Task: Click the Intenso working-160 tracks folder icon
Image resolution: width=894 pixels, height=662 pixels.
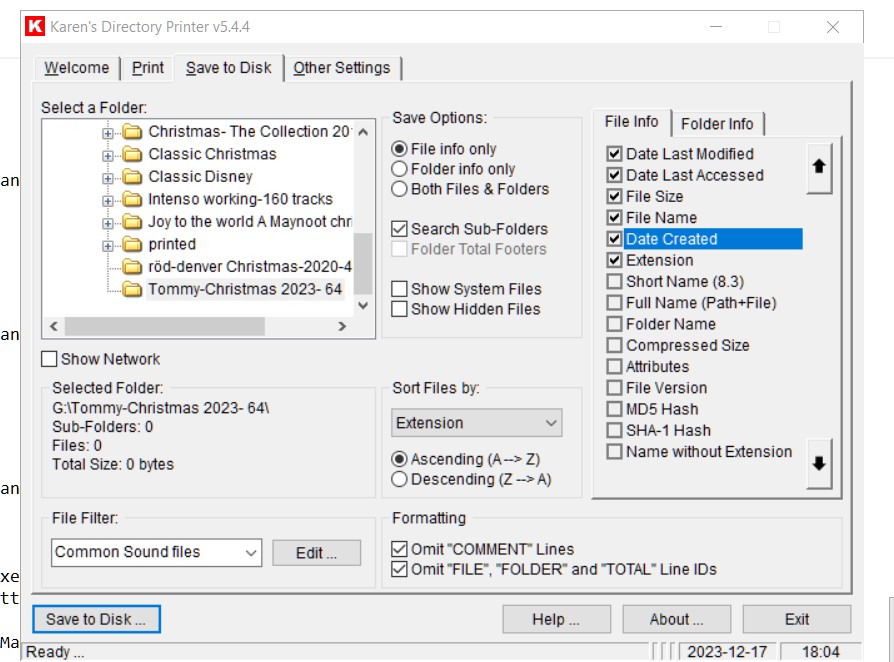Action: (x=132, y=200)
